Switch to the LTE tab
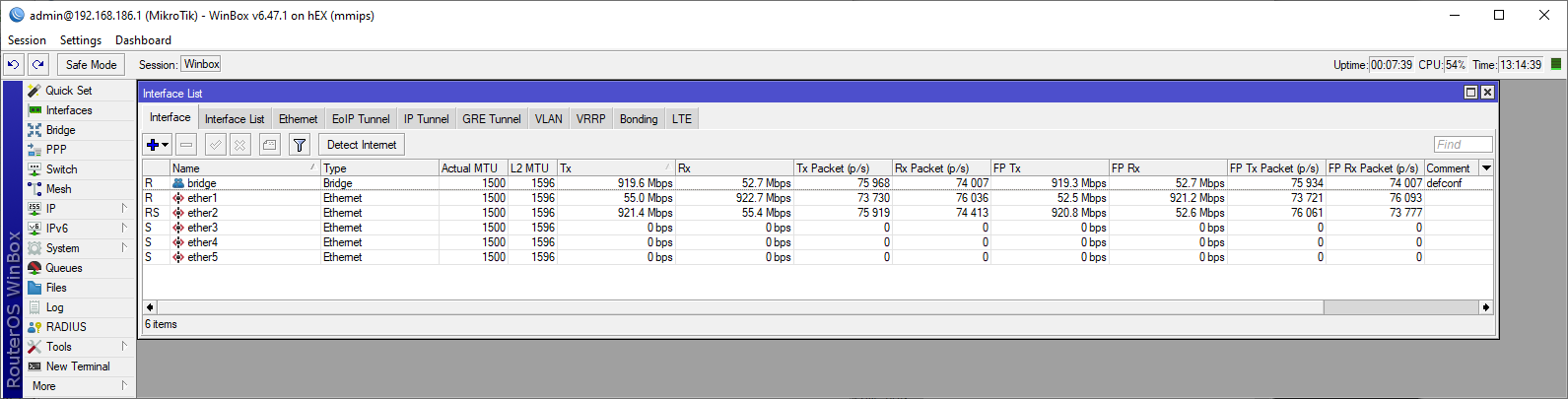 click(x=682, y=119)
